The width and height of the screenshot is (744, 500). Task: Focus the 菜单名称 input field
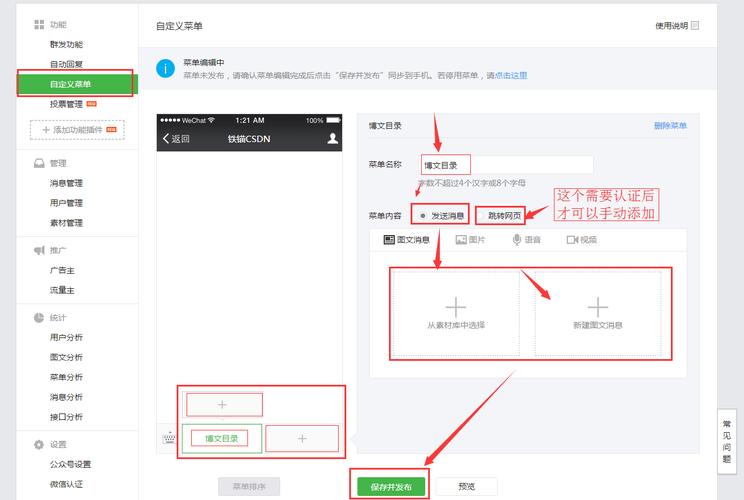[x=507, y=165]
